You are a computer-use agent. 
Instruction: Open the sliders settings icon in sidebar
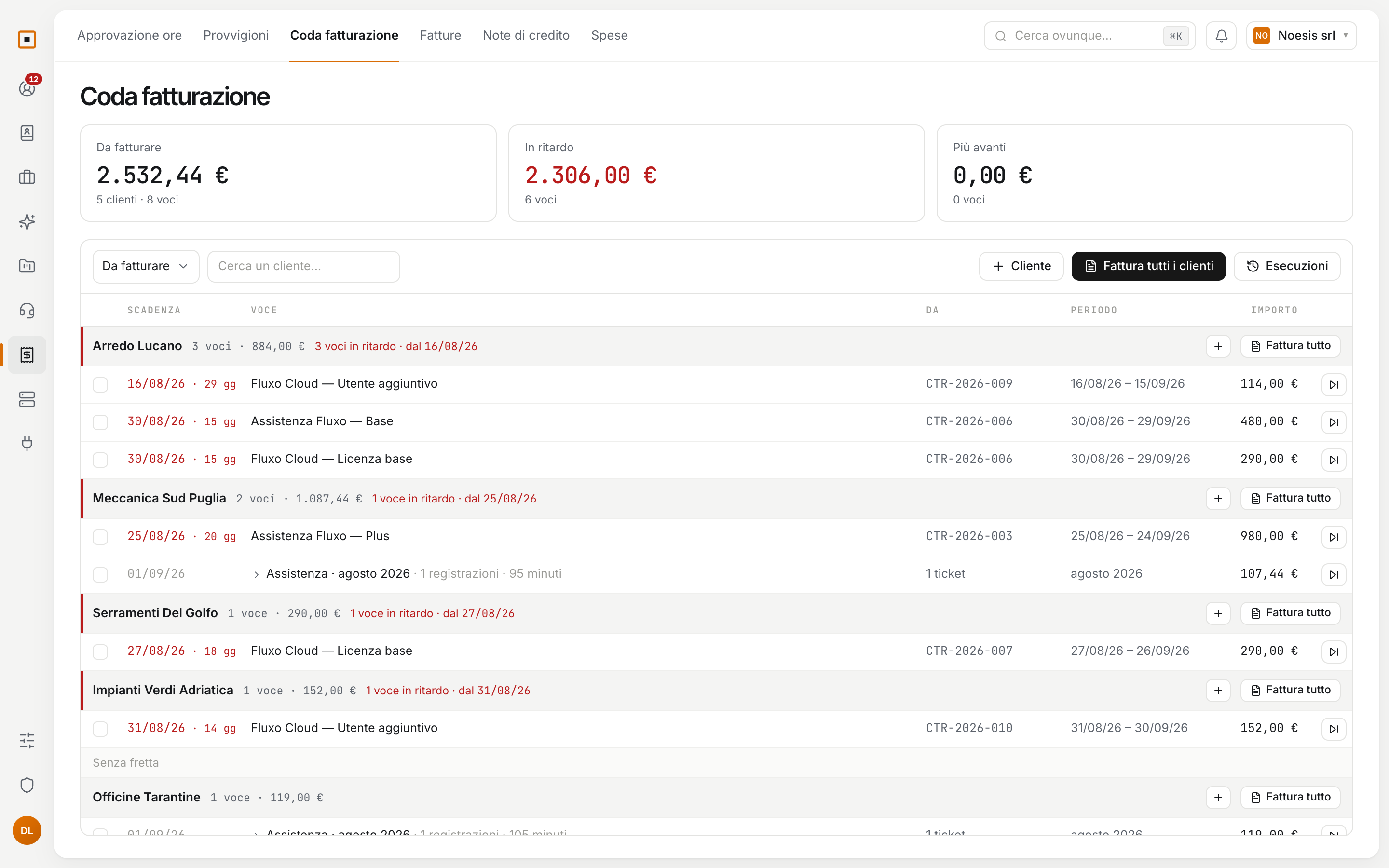click(x=27, y=741)
